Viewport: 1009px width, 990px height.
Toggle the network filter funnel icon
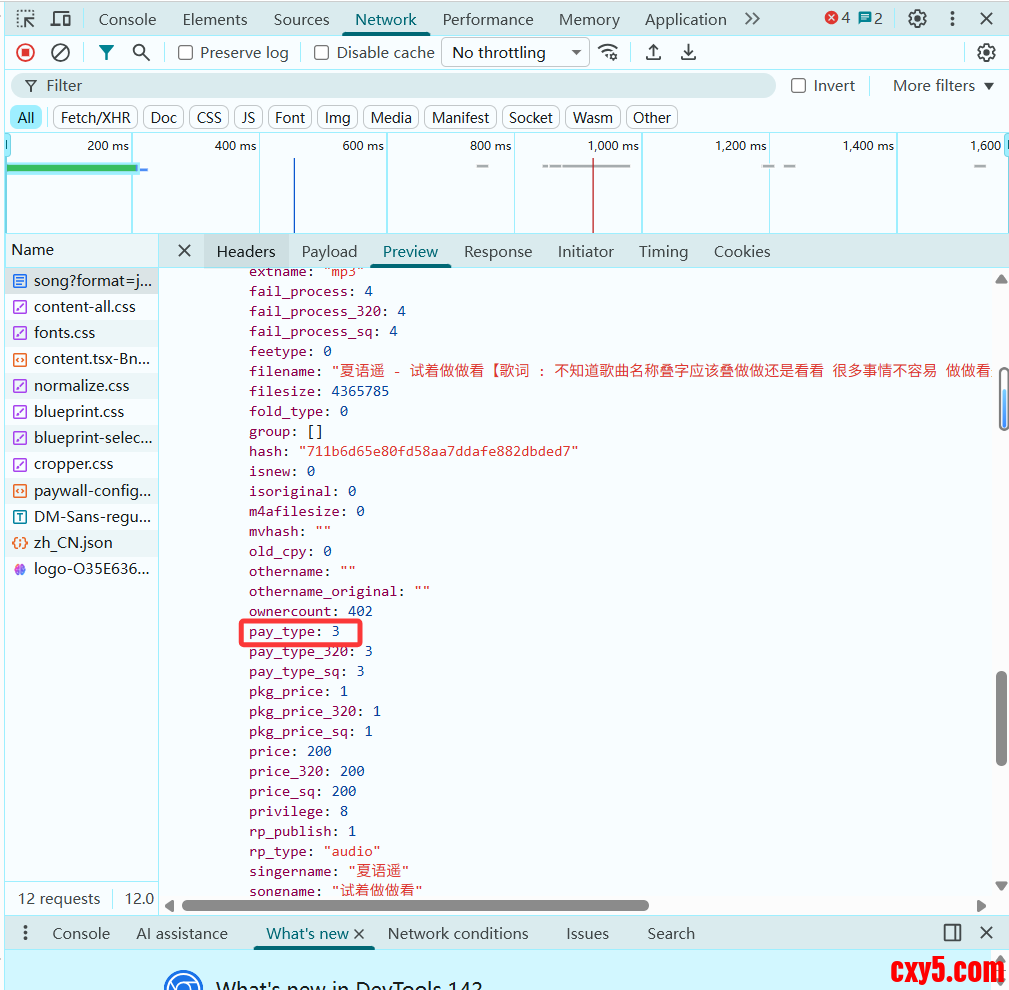click(106, 53)
